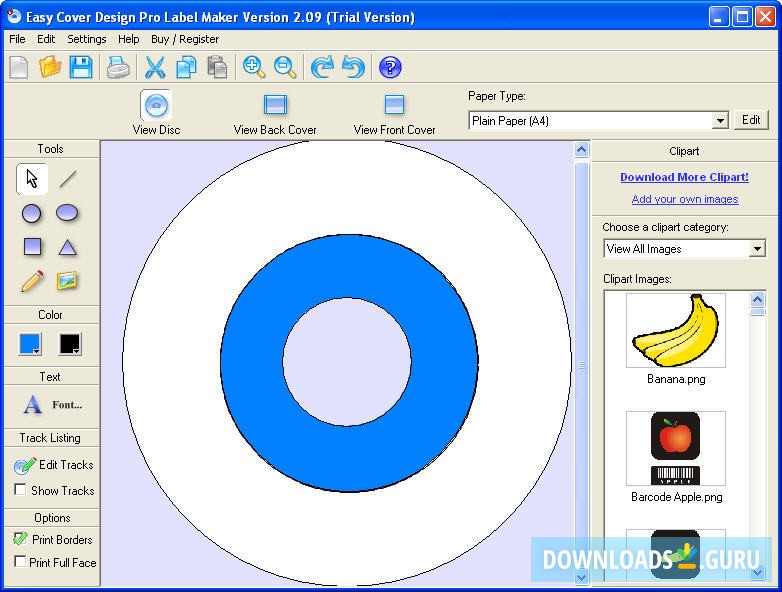The width and height of the screenshot is (782, 592).
Task: Open the black outline color dropdown
Action: pos(70,344)
